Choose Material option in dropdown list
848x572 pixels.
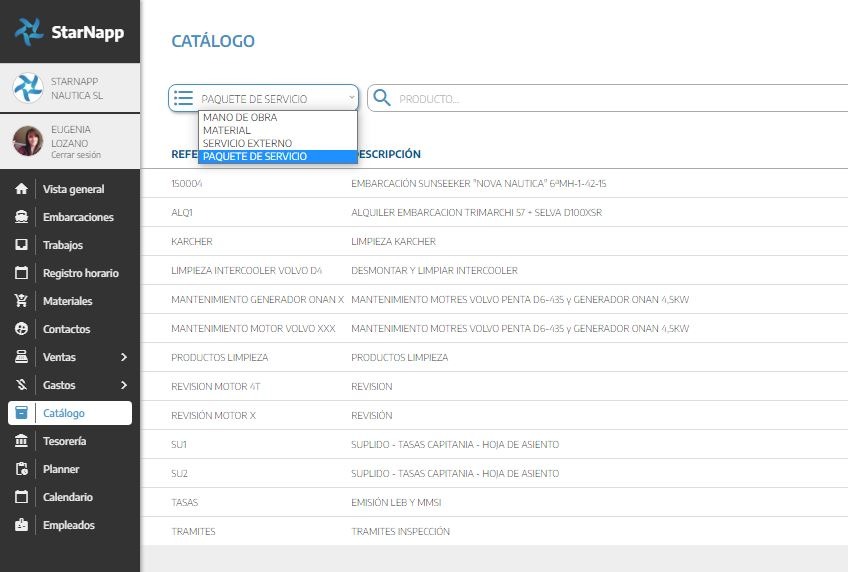(227, 131)
